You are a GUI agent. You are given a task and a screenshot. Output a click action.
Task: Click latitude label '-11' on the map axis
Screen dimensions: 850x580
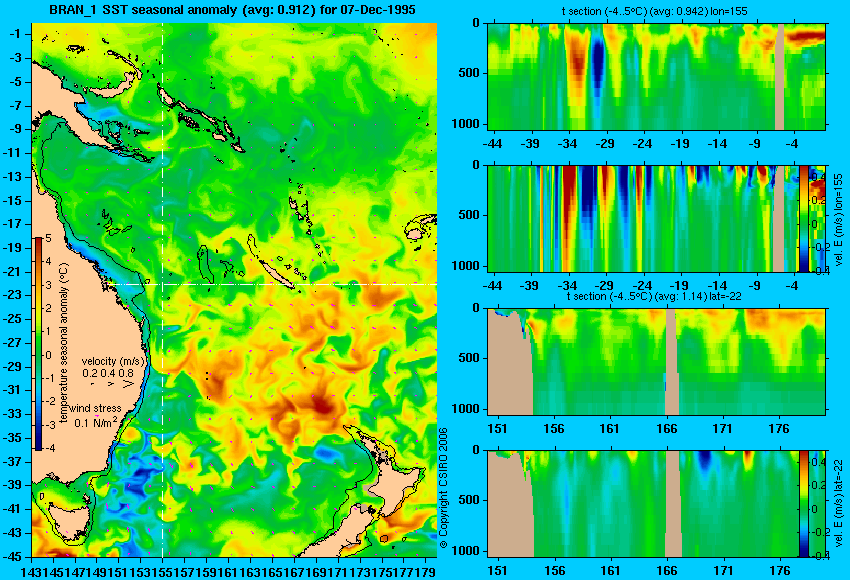(14, 153)
